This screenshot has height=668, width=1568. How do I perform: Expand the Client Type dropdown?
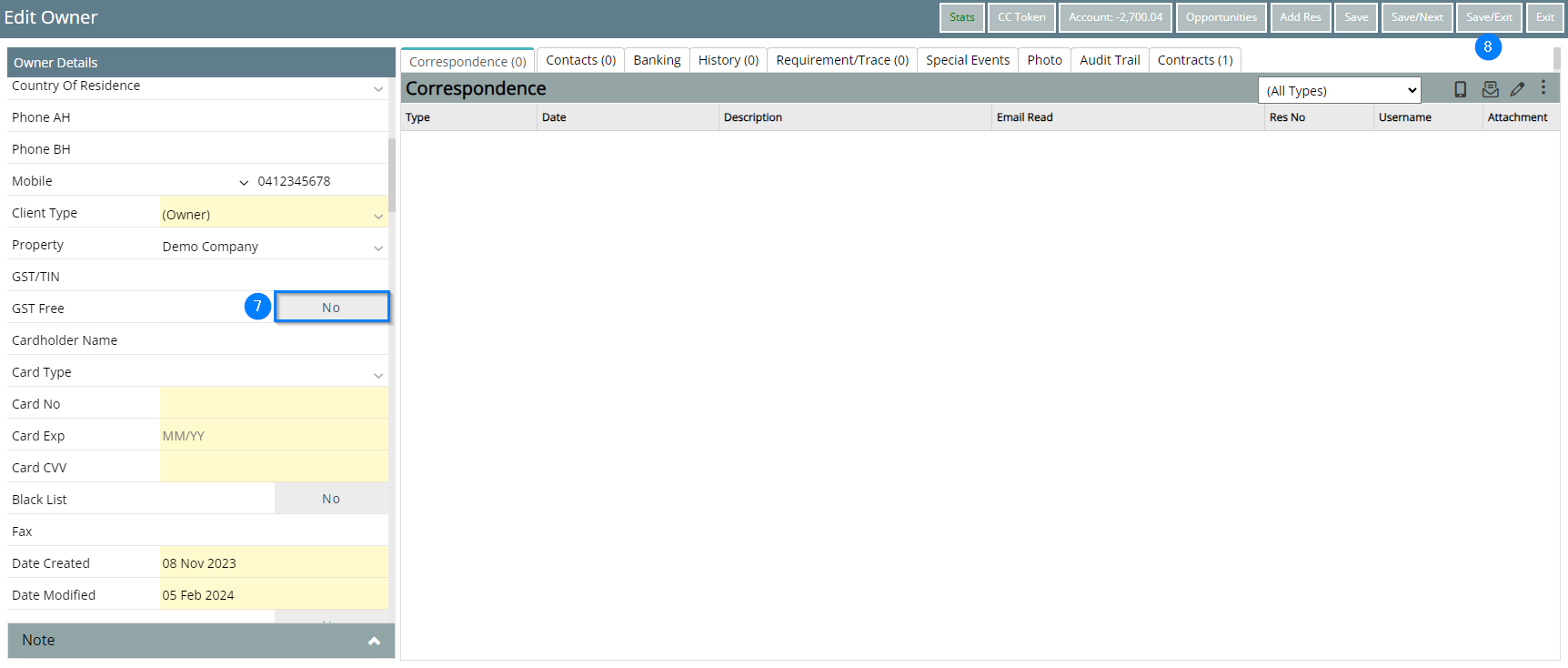[x=378, y=216]
